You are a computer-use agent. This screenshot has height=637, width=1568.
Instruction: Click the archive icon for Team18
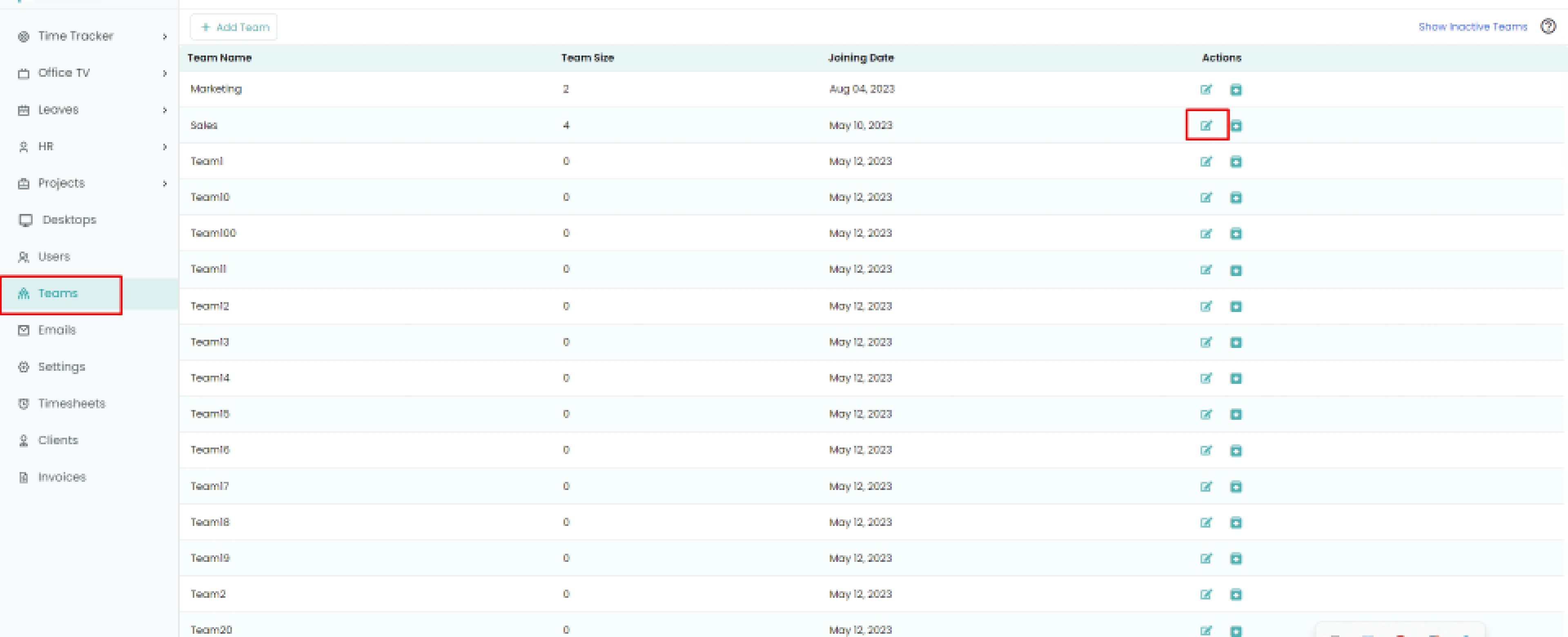(x=1236, y=522)
